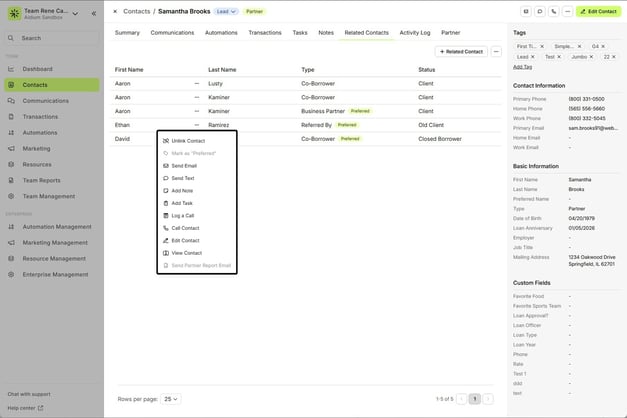Open row actions for Aaron Lusty

pyautogui.click(x=196, y=84)
